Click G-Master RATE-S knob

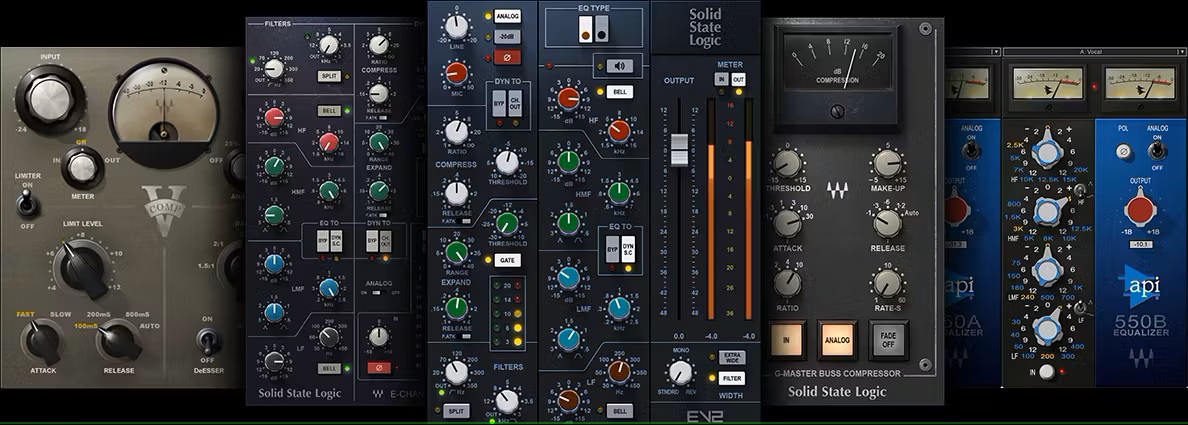point(887,283)
